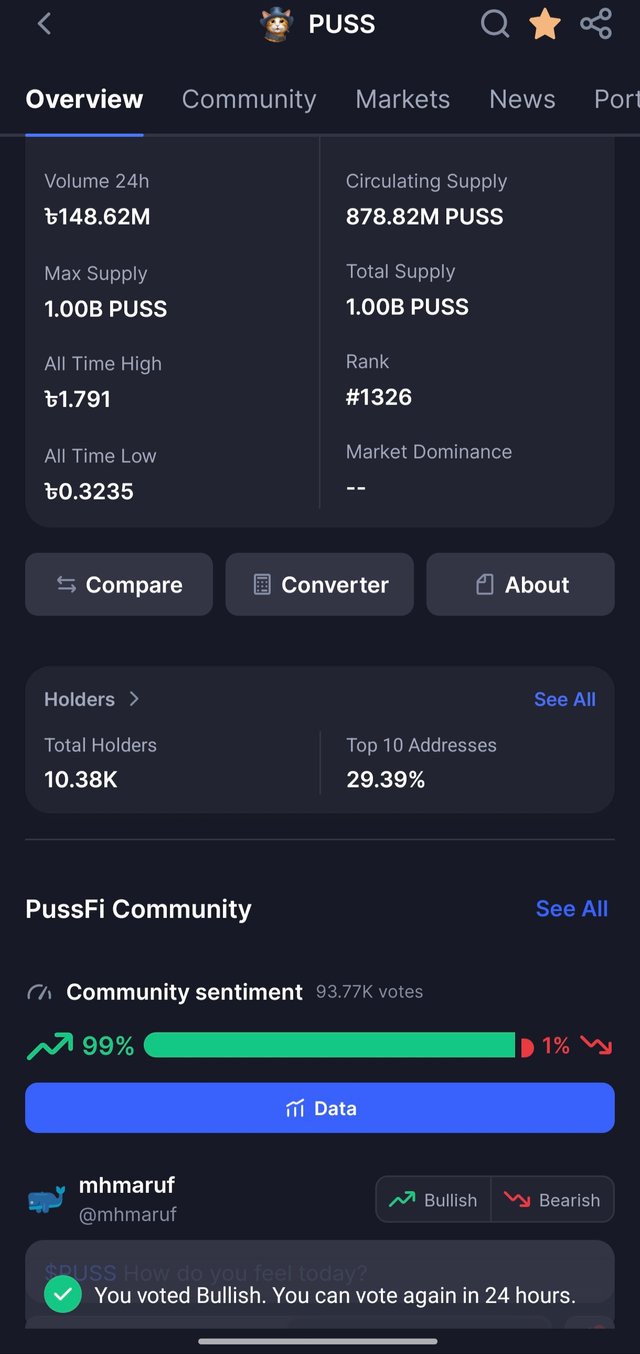Tap the mhmaruf whale avatar
The width and height of the screenshot is (640, 1354).
tap(46, 1199)
